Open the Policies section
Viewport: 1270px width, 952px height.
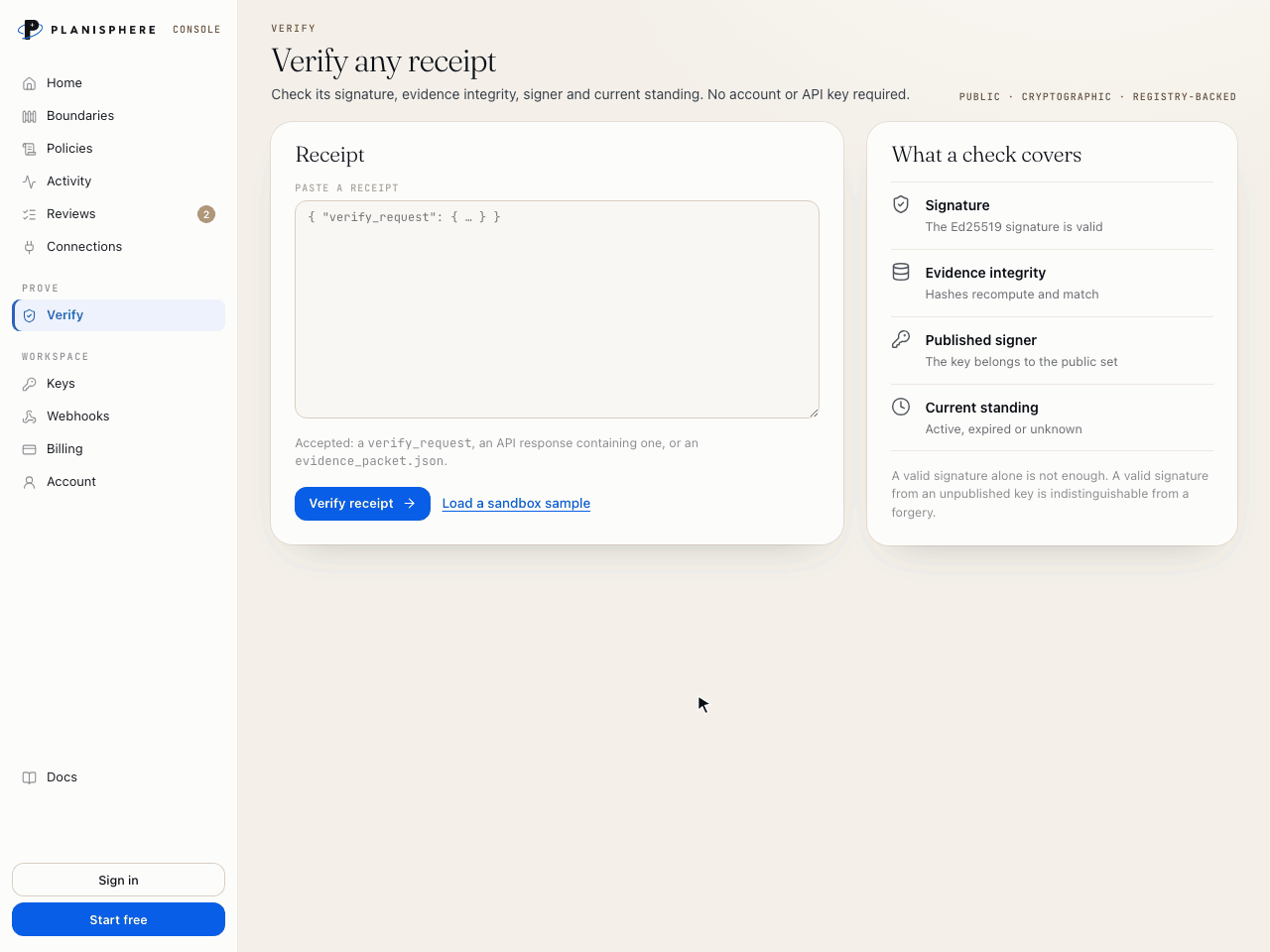tap(118, 149)
